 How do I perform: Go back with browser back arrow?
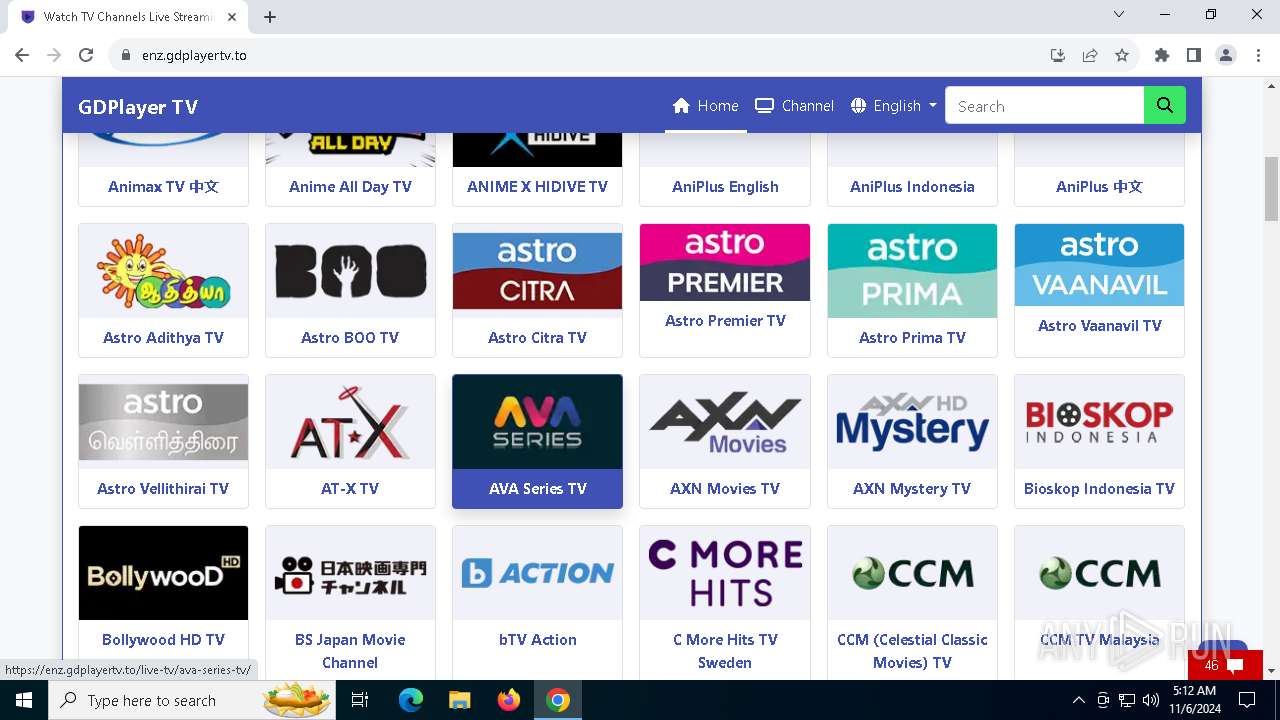coord(22,55)
